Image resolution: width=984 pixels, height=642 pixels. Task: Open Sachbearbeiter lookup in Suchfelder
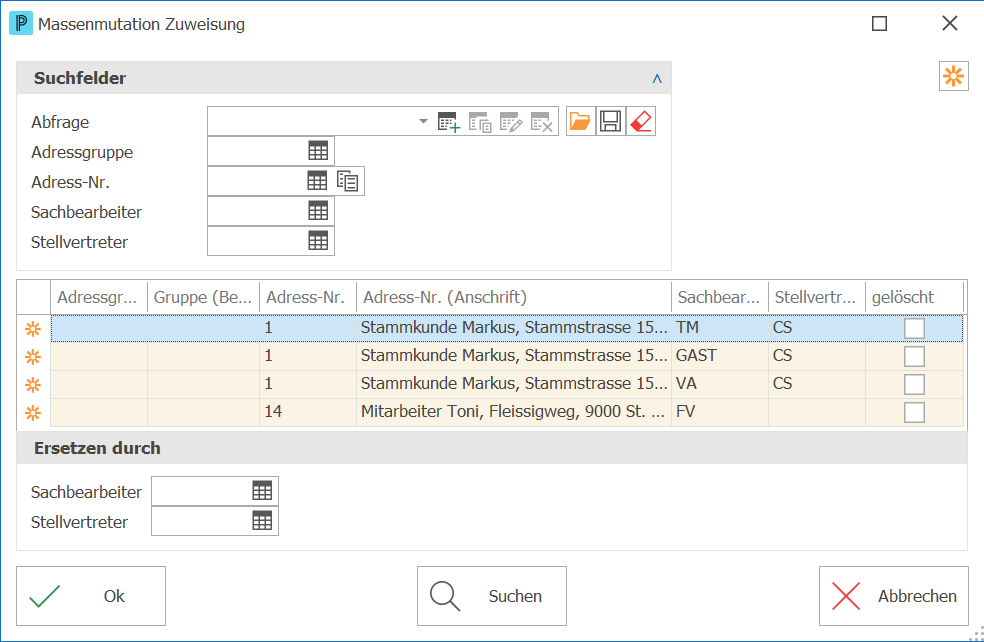point(318,211)
